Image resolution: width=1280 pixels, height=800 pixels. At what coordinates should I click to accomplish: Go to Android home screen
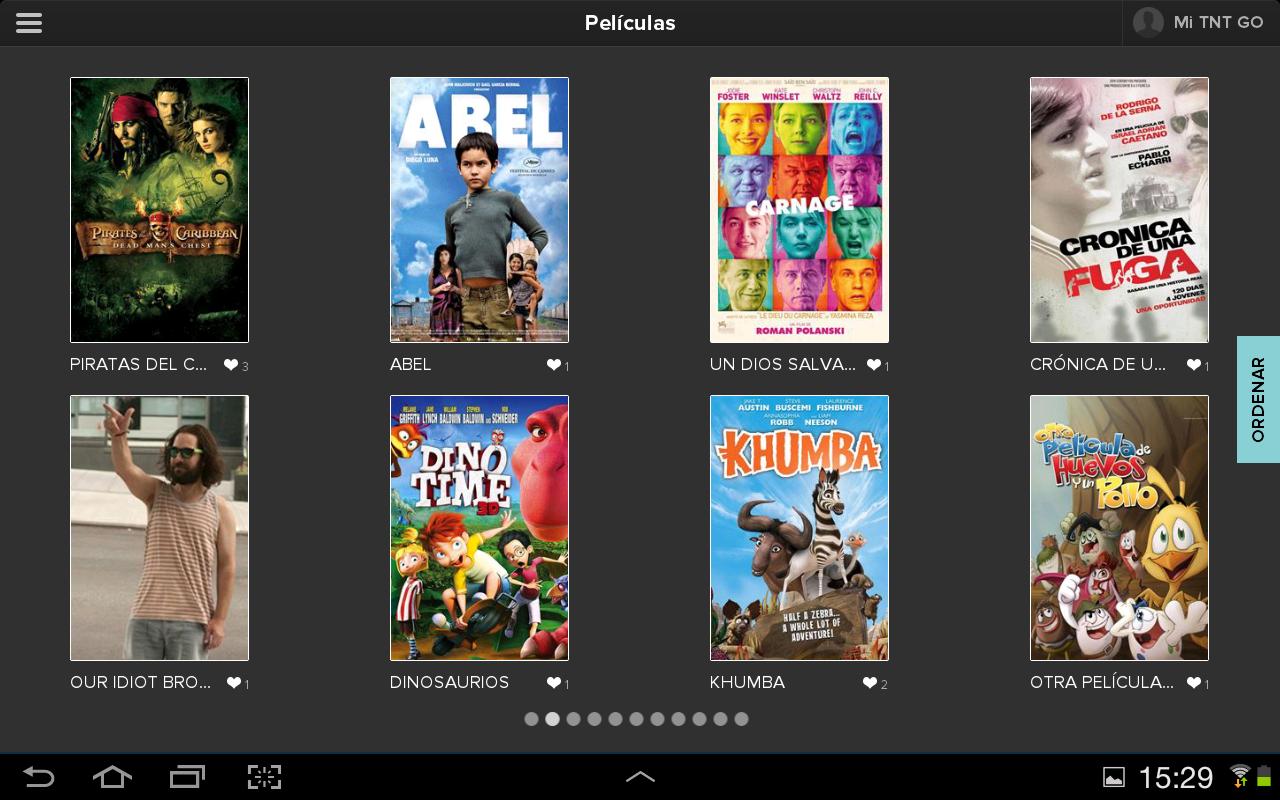112,777
